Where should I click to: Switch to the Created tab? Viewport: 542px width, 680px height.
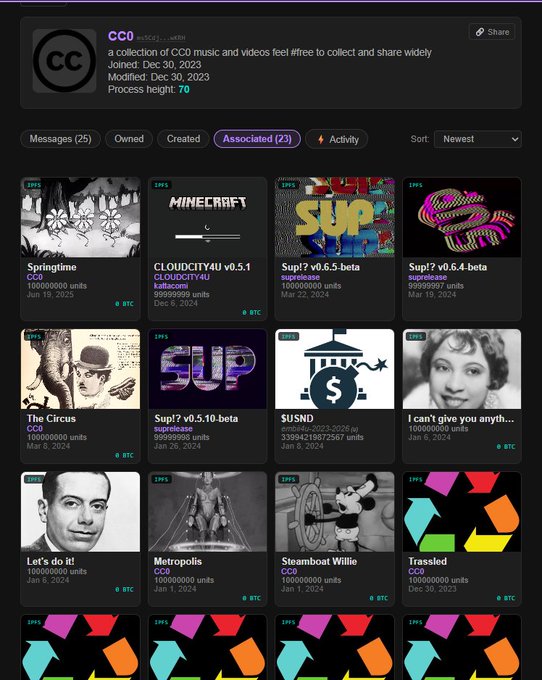183,139
